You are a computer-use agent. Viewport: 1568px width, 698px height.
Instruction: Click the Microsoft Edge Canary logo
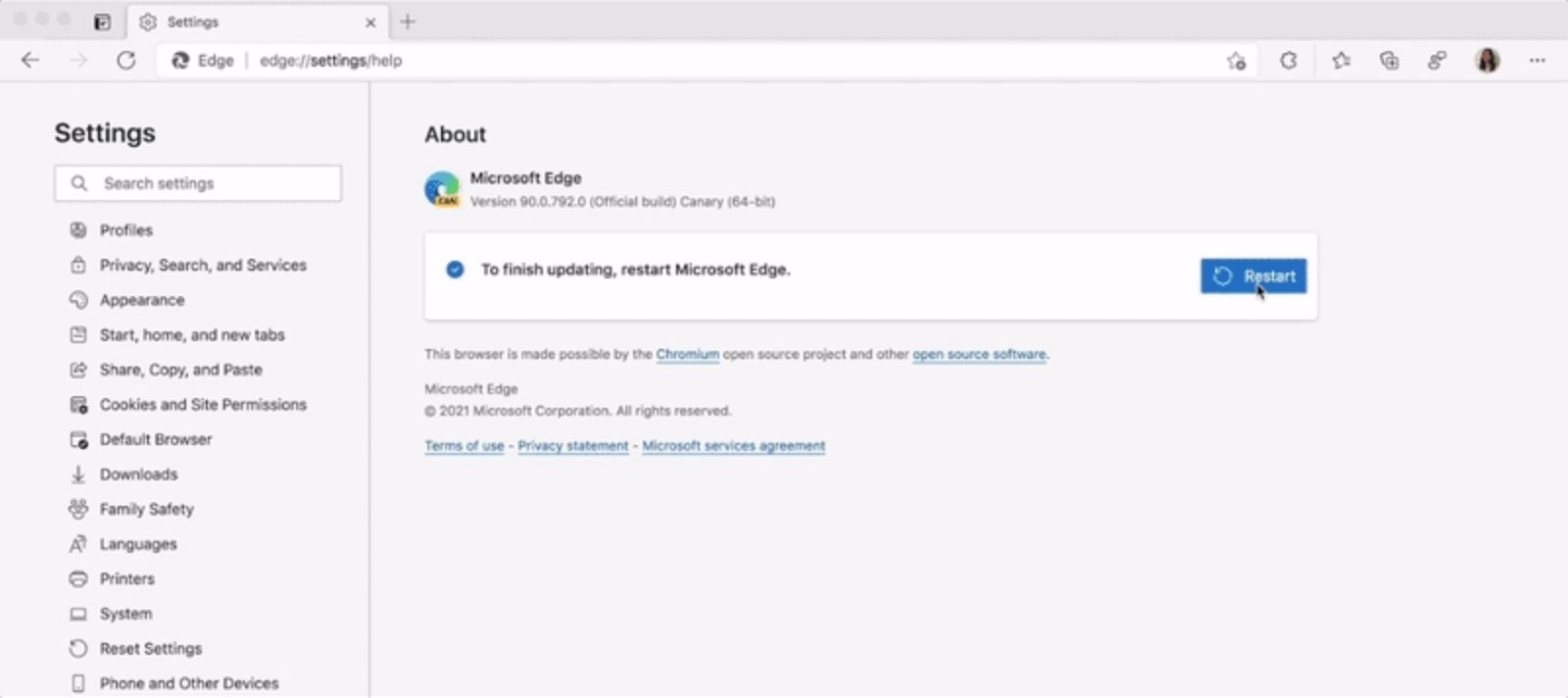point(442,189)
